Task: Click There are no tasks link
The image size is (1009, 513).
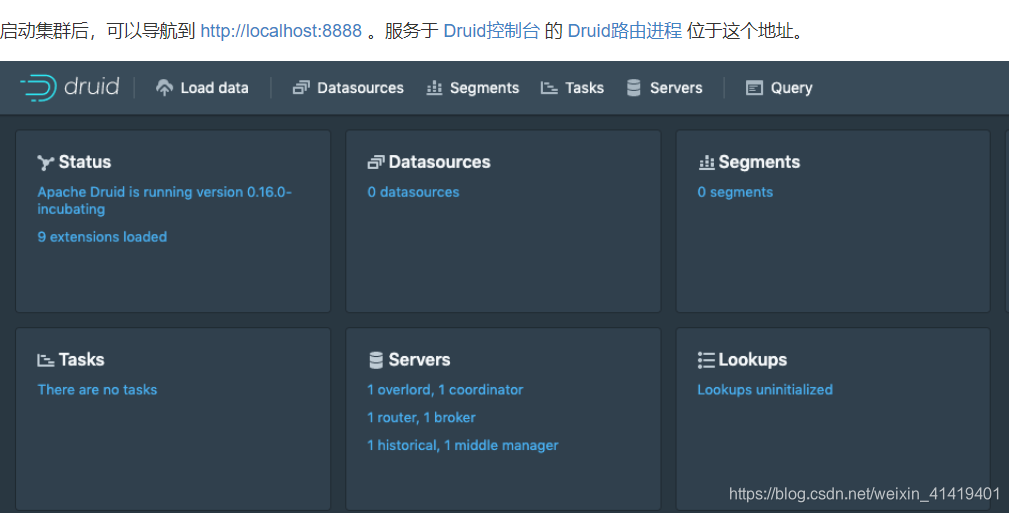Action: click(x=97, y=389)
